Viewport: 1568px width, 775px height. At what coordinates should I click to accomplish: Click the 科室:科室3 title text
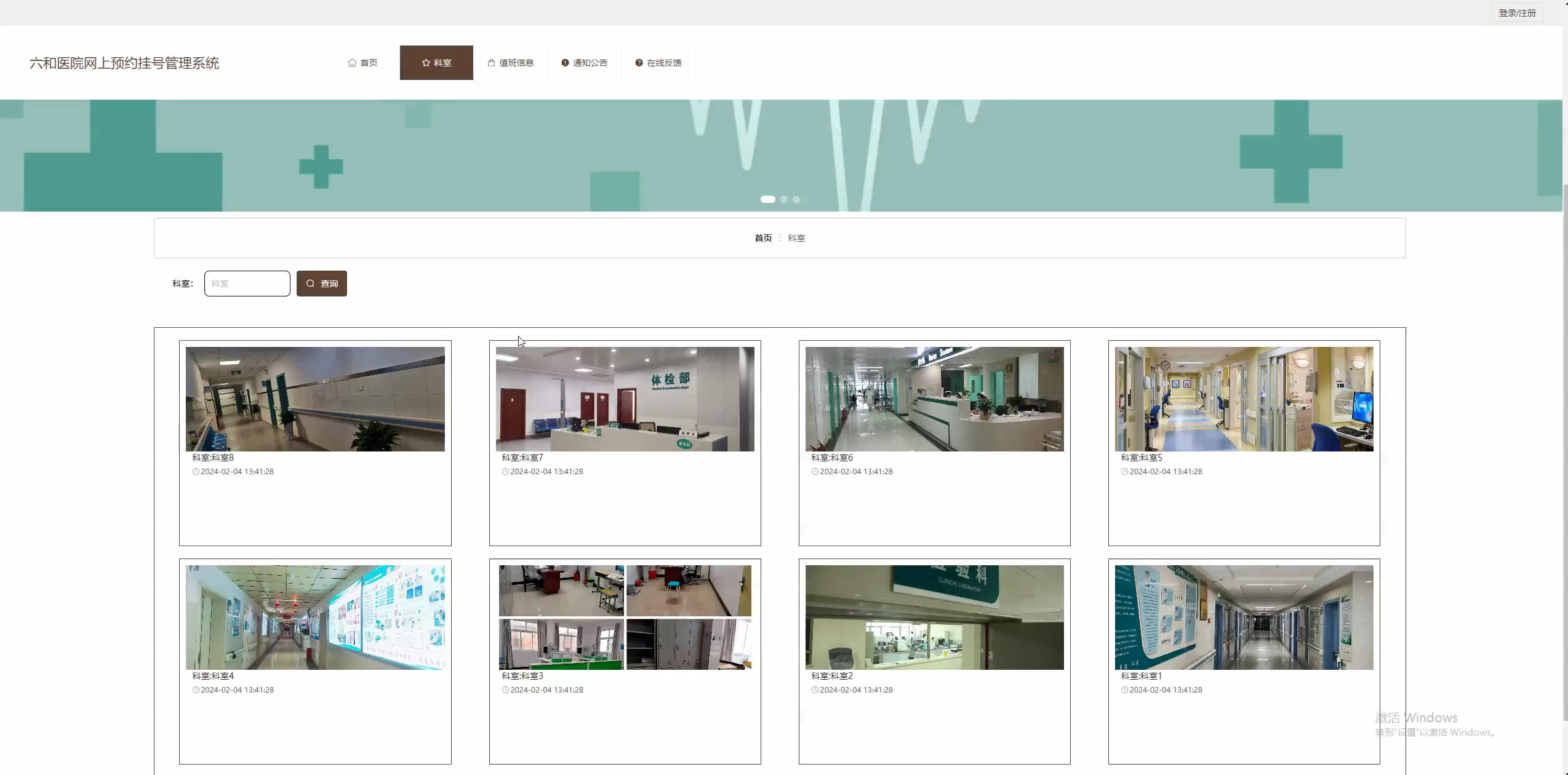522,676
